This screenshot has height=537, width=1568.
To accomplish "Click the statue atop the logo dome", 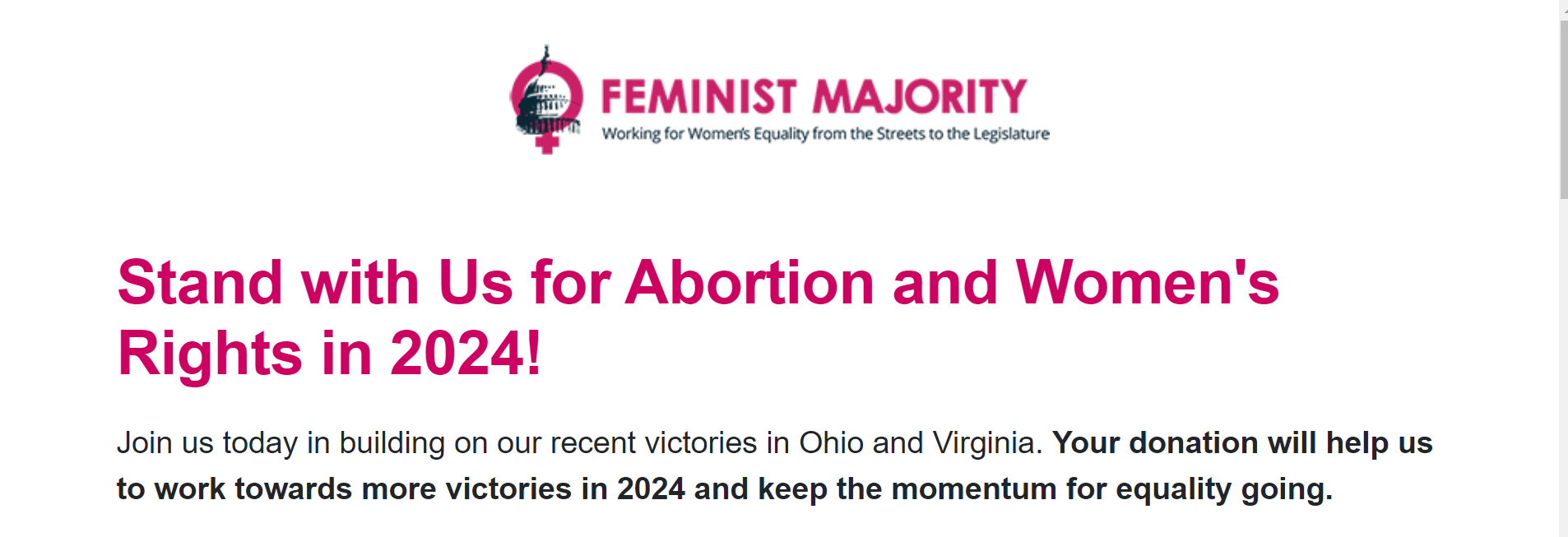I will tap(545, 56).
